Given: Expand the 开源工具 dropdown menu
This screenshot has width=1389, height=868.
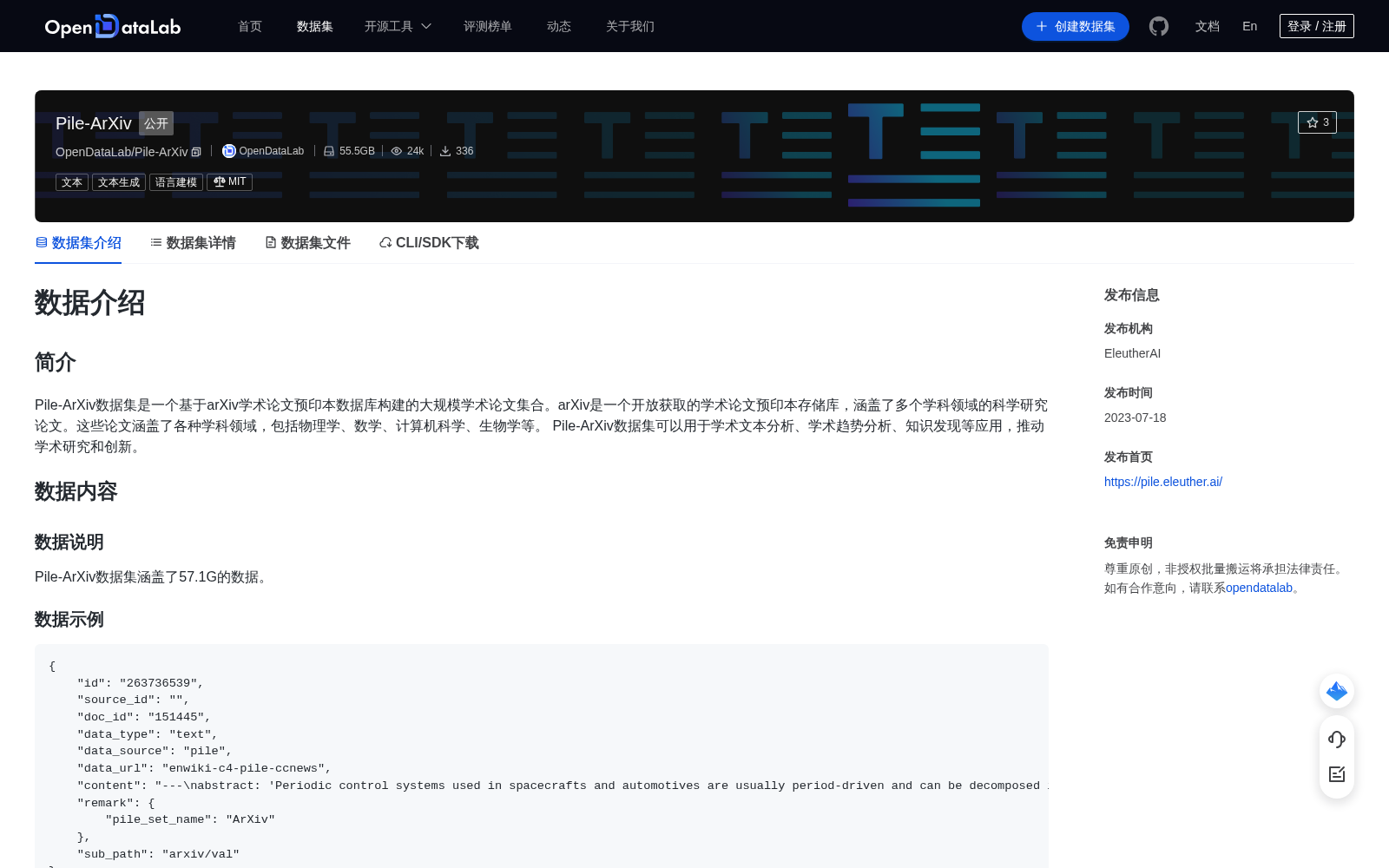Looking at the screenshot, I should [398, 26].
